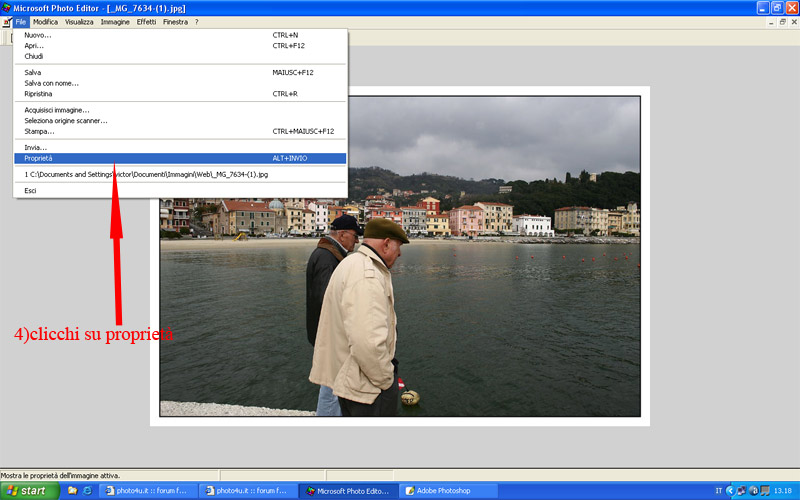Click Chiudi in the File menu
This screenshot has height=500, width=800.
click(34, 56)
